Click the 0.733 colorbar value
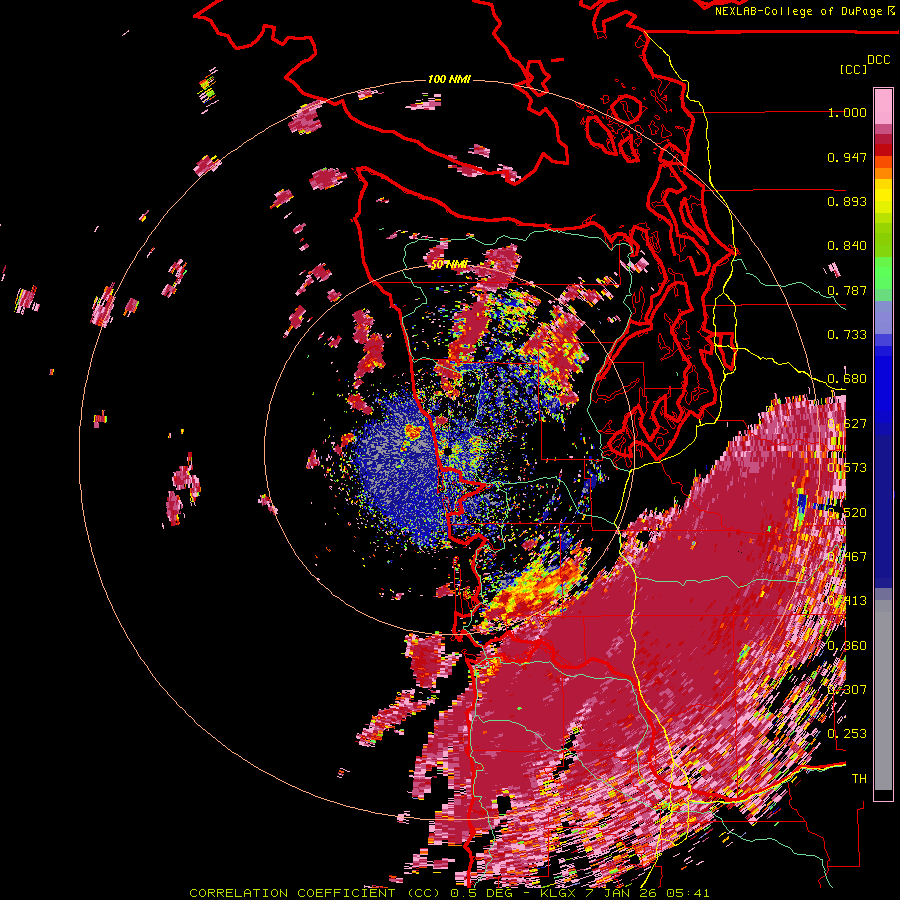The image size is (900, 900). (847, 335)
